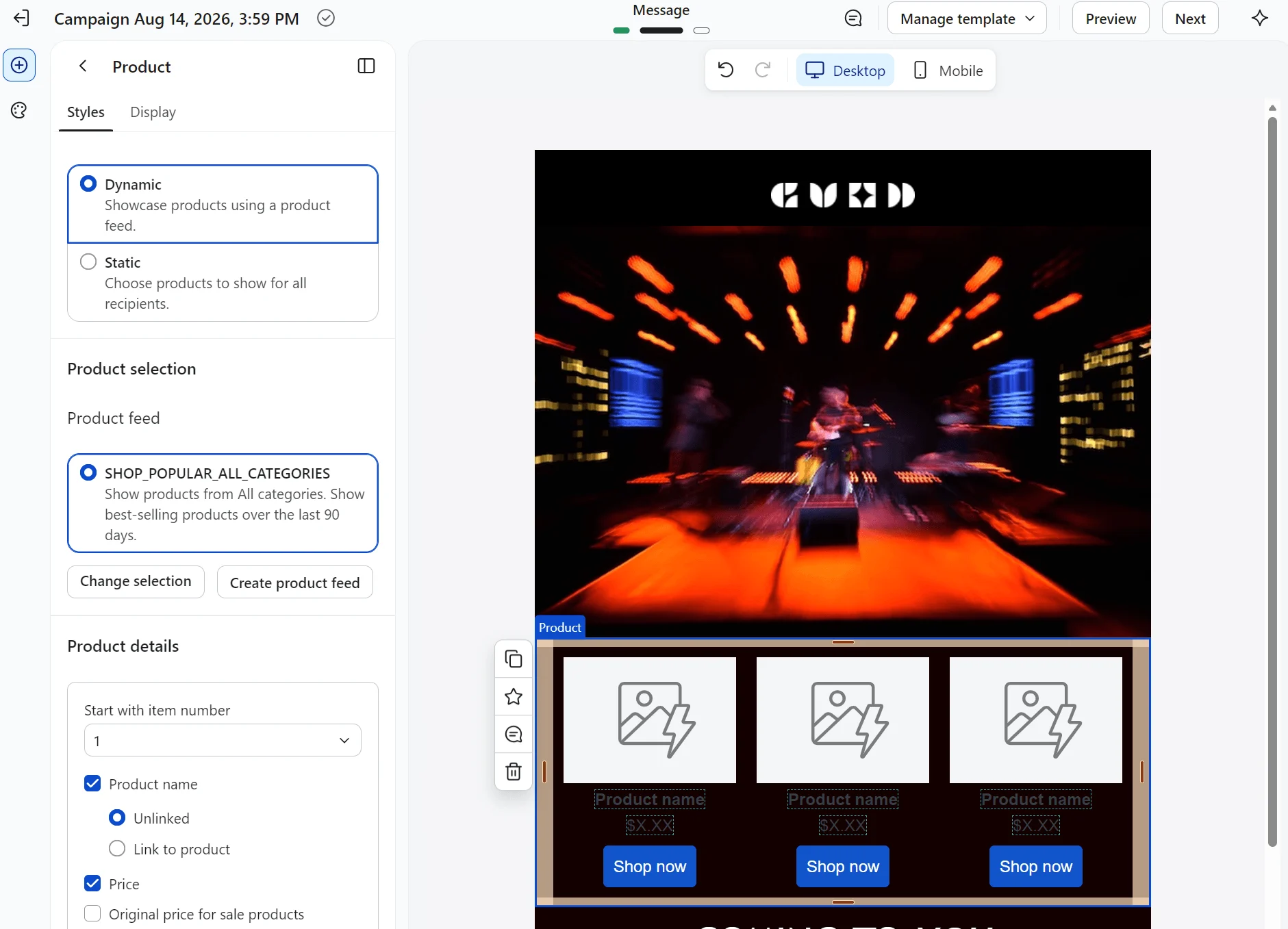Open the theme styles palette icon

click(19, 110)
